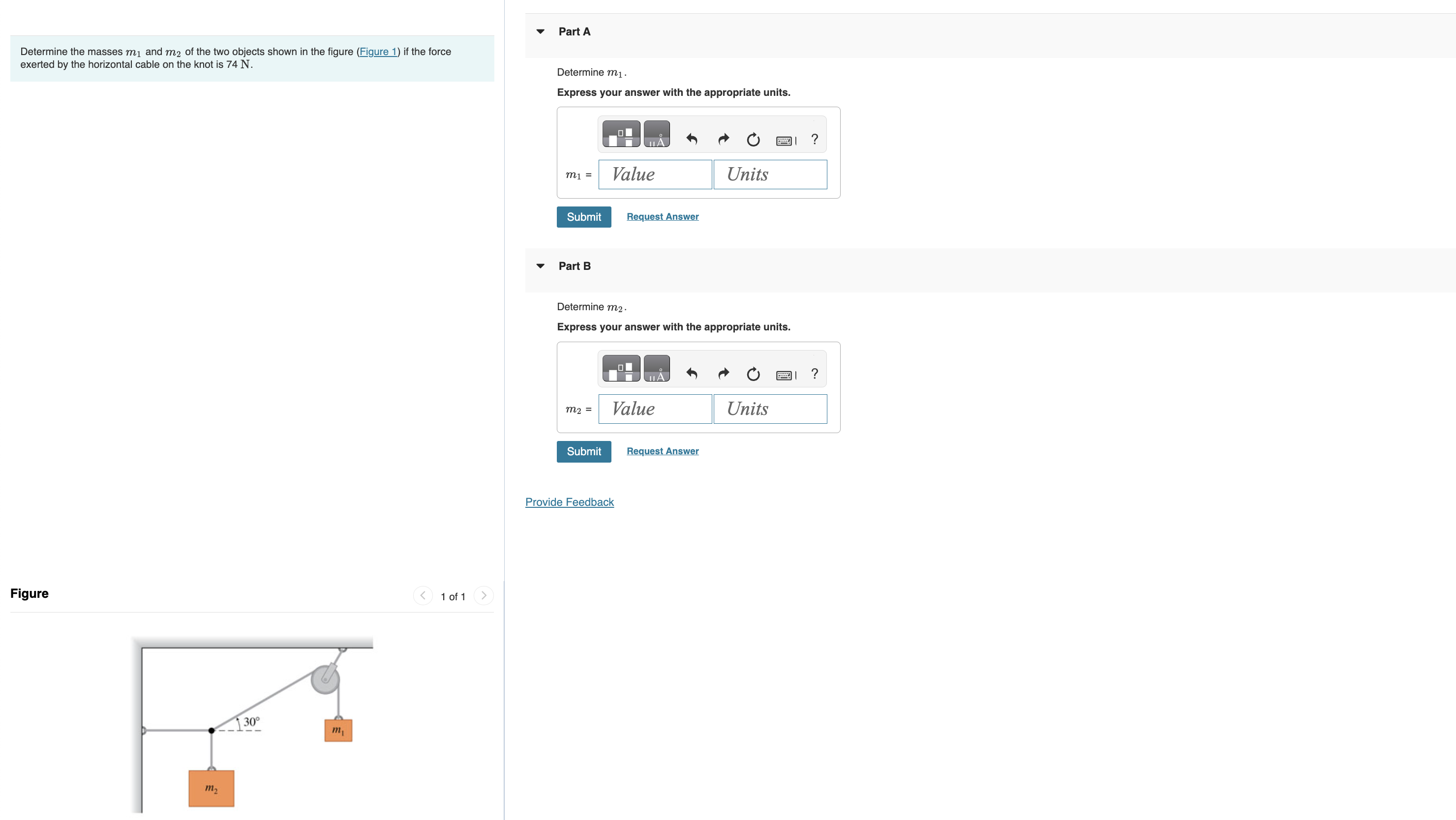
Task: Click the symbols icon in Part A toolbar
Action: pos(656,134)
